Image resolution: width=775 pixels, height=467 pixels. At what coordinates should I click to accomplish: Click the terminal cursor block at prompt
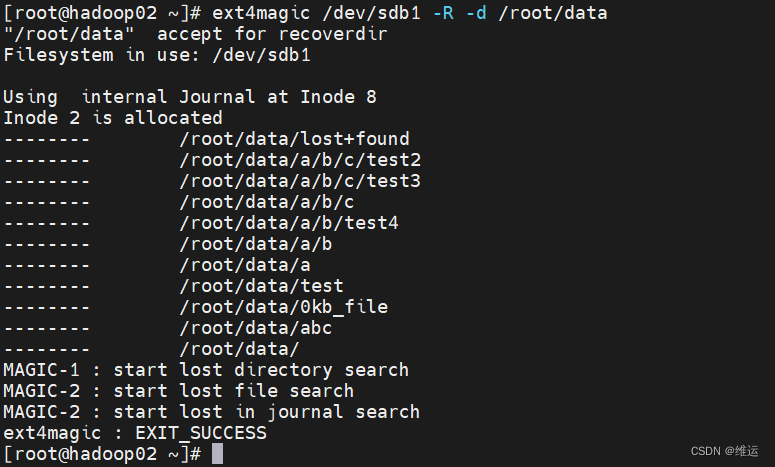pyautogui.click(x=217, y=454)
